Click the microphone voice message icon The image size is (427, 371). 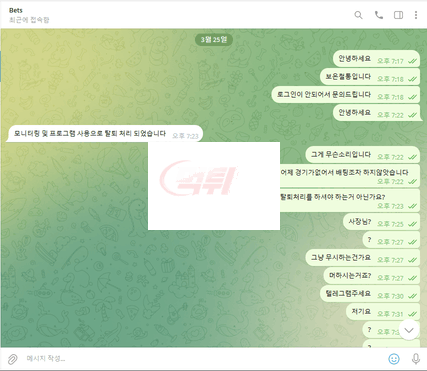point(416,359)
